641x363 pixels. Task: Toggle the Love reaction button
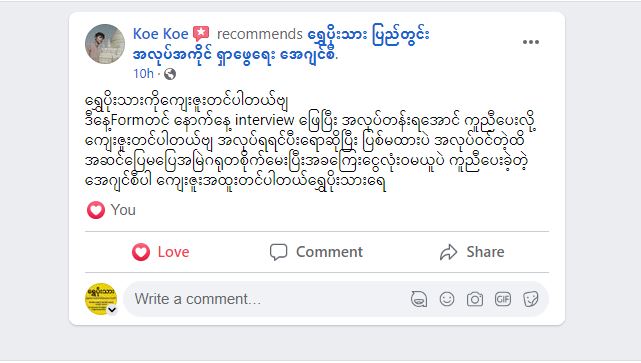161,252
